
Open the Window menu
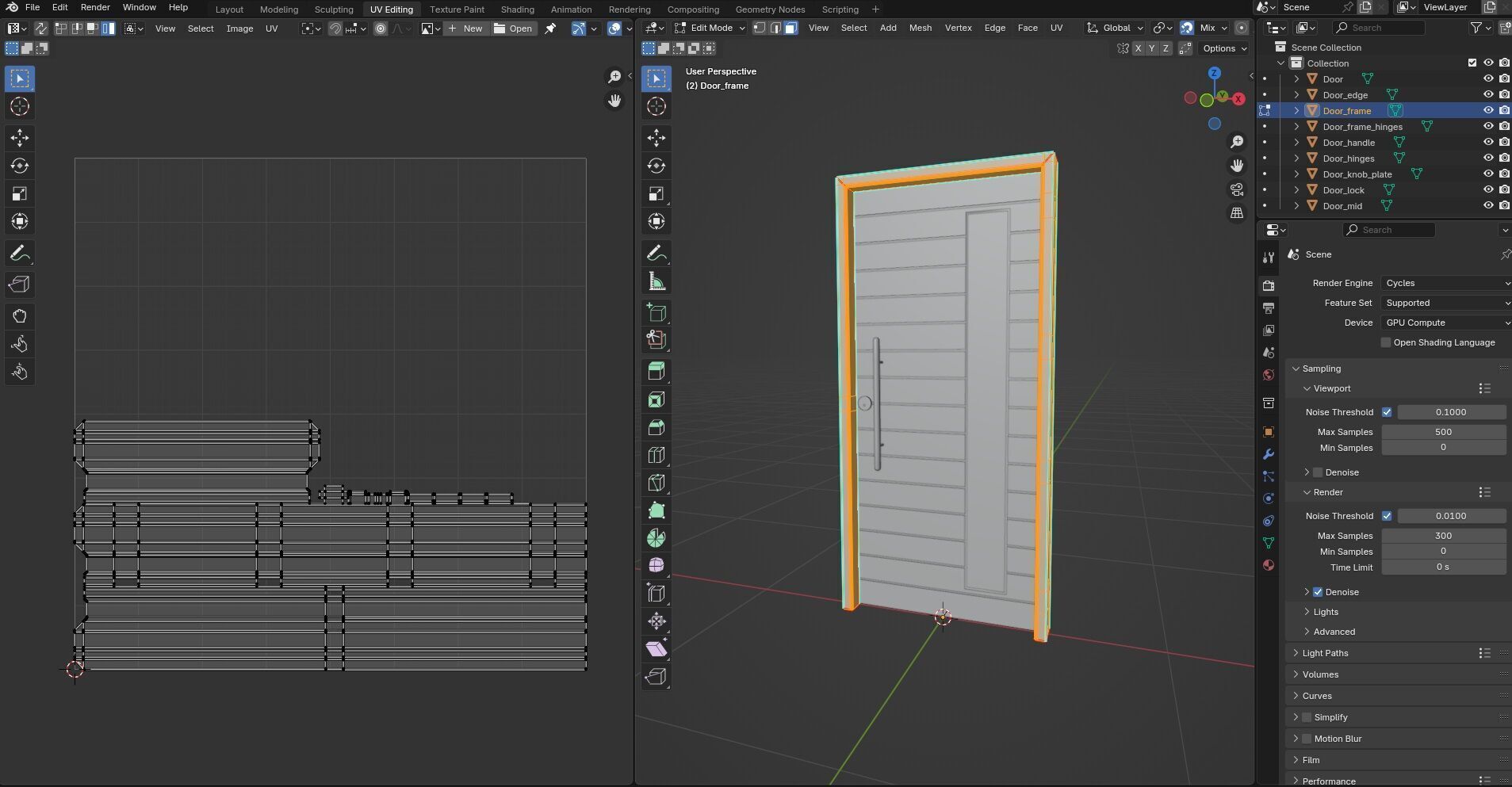pos(139,7)
